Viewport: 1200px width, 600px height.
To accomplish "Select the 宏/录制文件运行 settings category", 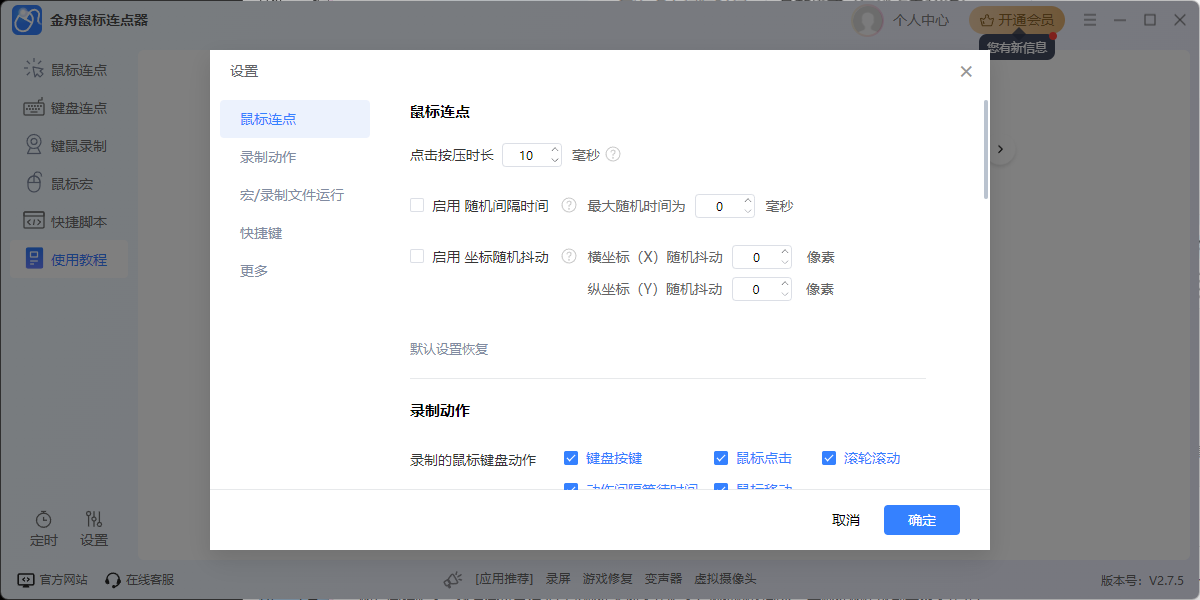I will point(292,195).
